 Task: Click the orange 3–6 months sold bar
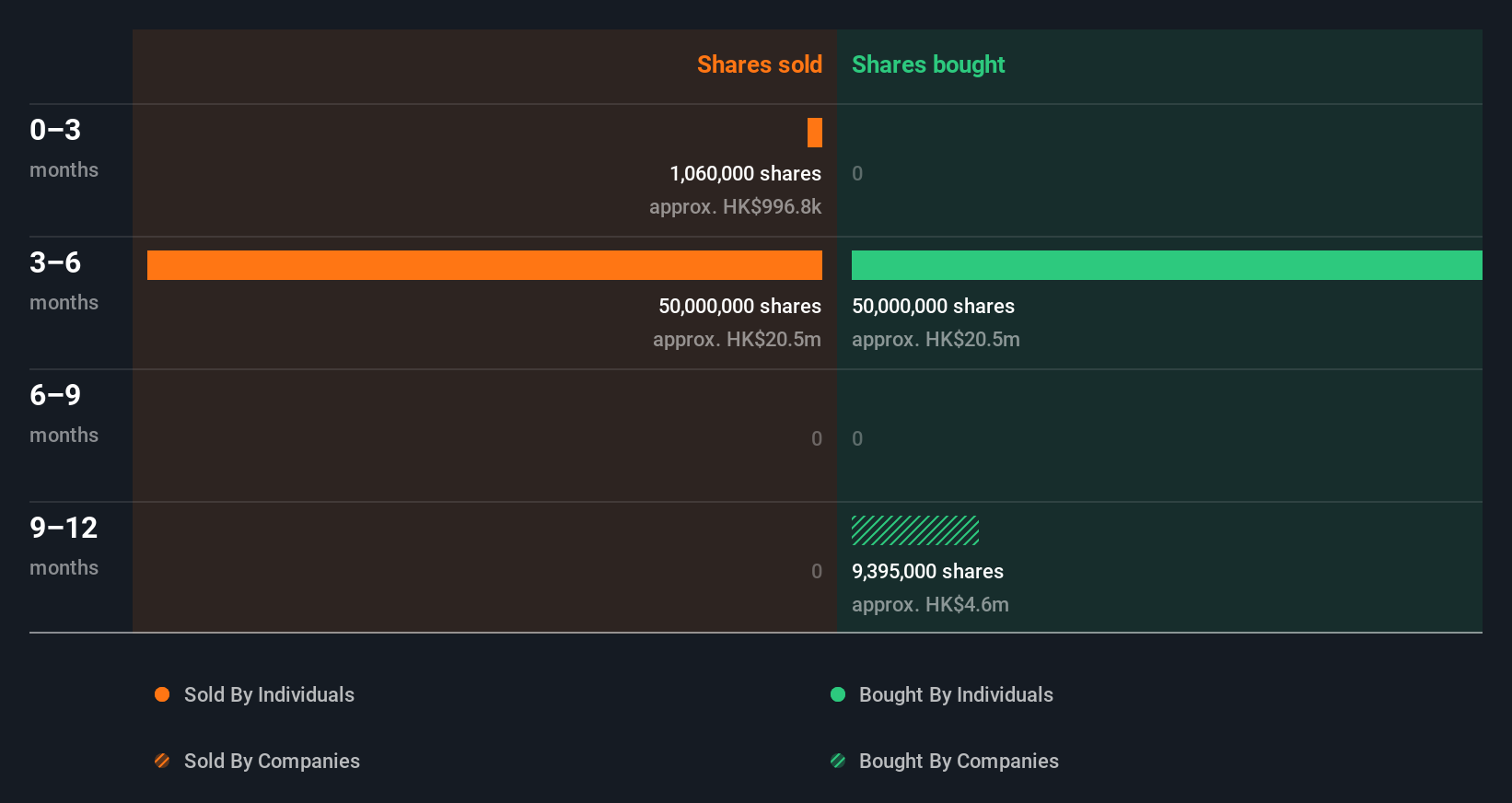pos(484,265)
